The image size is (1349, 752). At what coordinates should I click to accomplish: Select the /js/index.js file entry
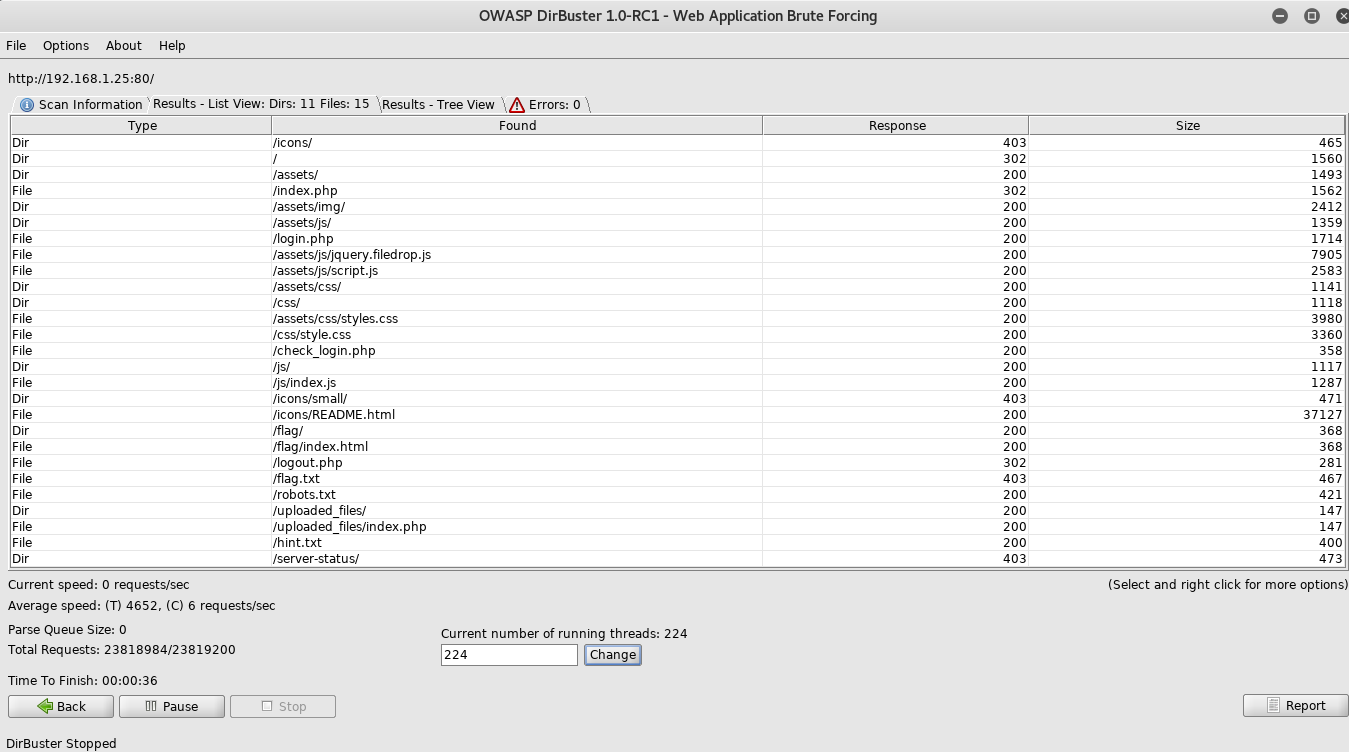(x=678, y=383)
